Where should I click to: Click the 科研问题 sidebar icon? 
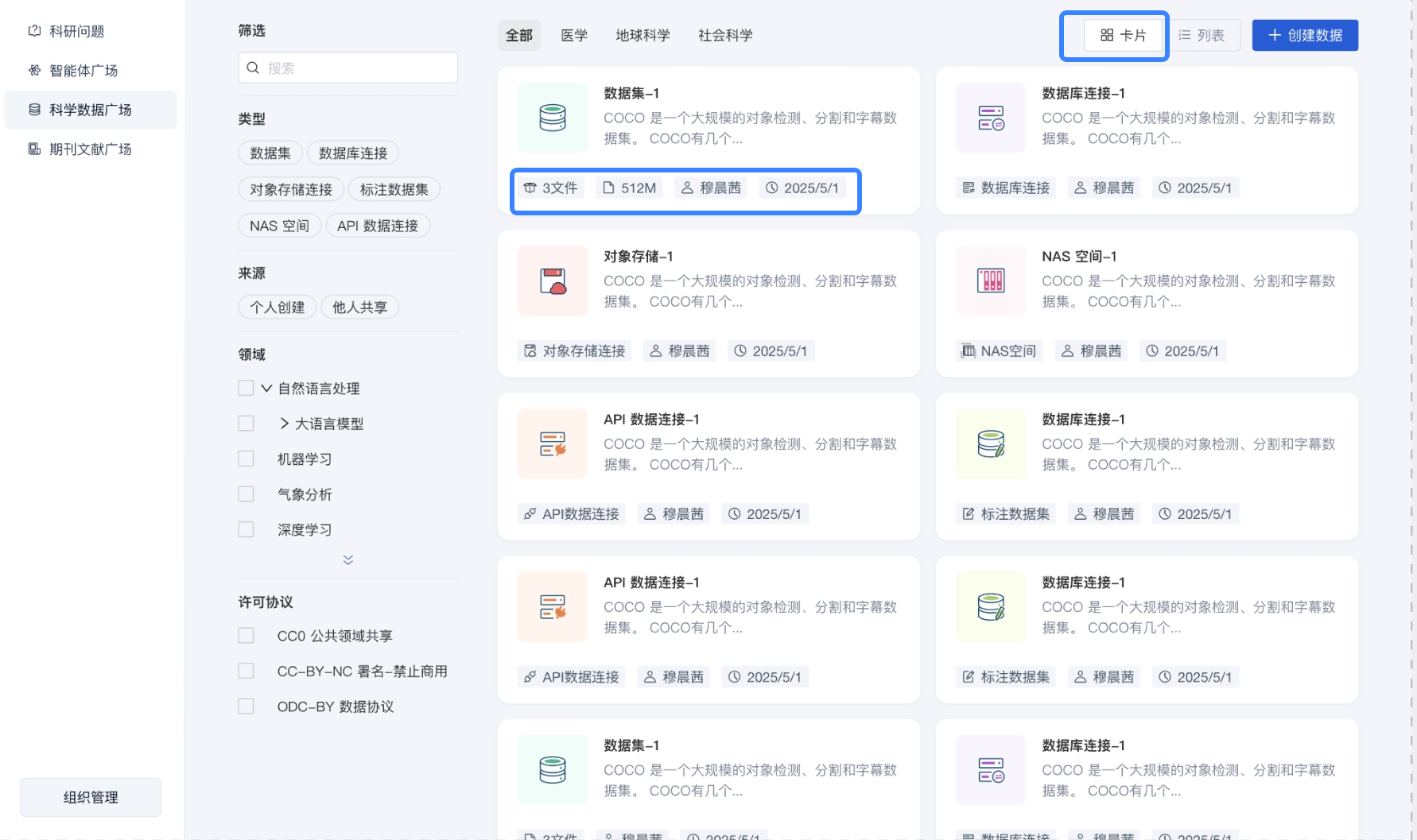pos(34,31)
